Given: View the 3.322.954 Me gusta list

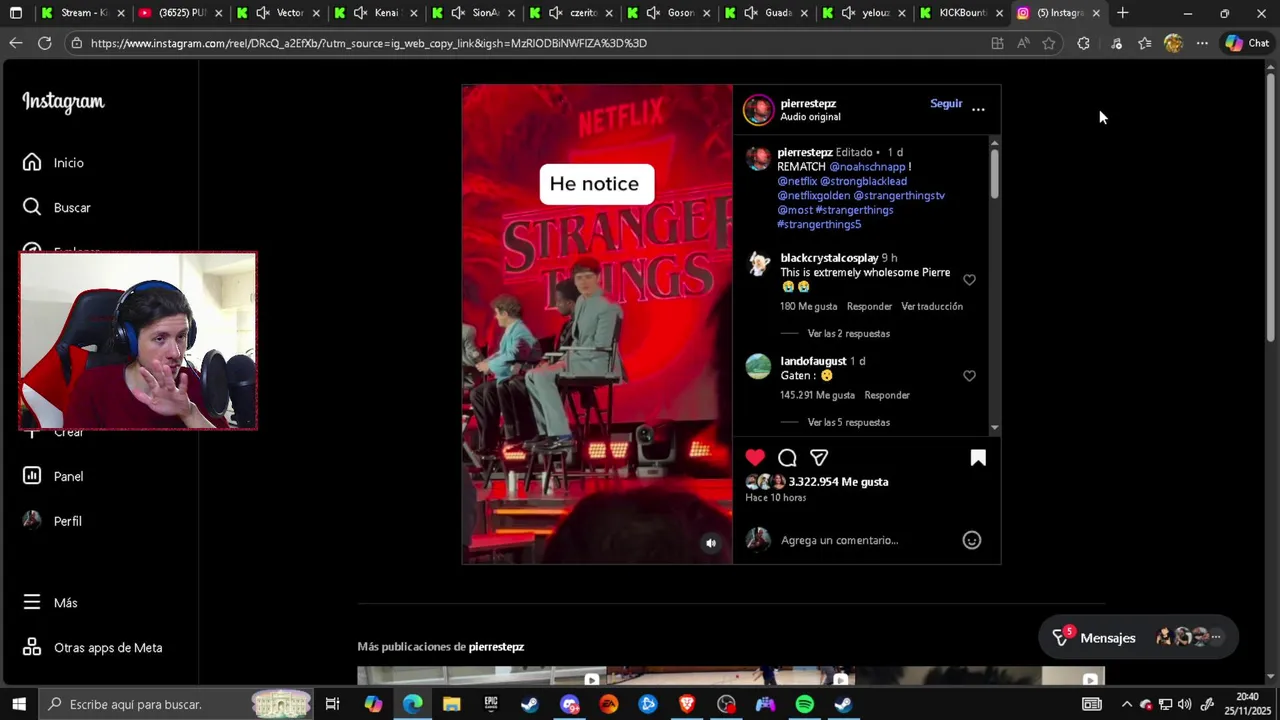Looking at the screenshot, I should pyautogui.click(x=838, y=482).
